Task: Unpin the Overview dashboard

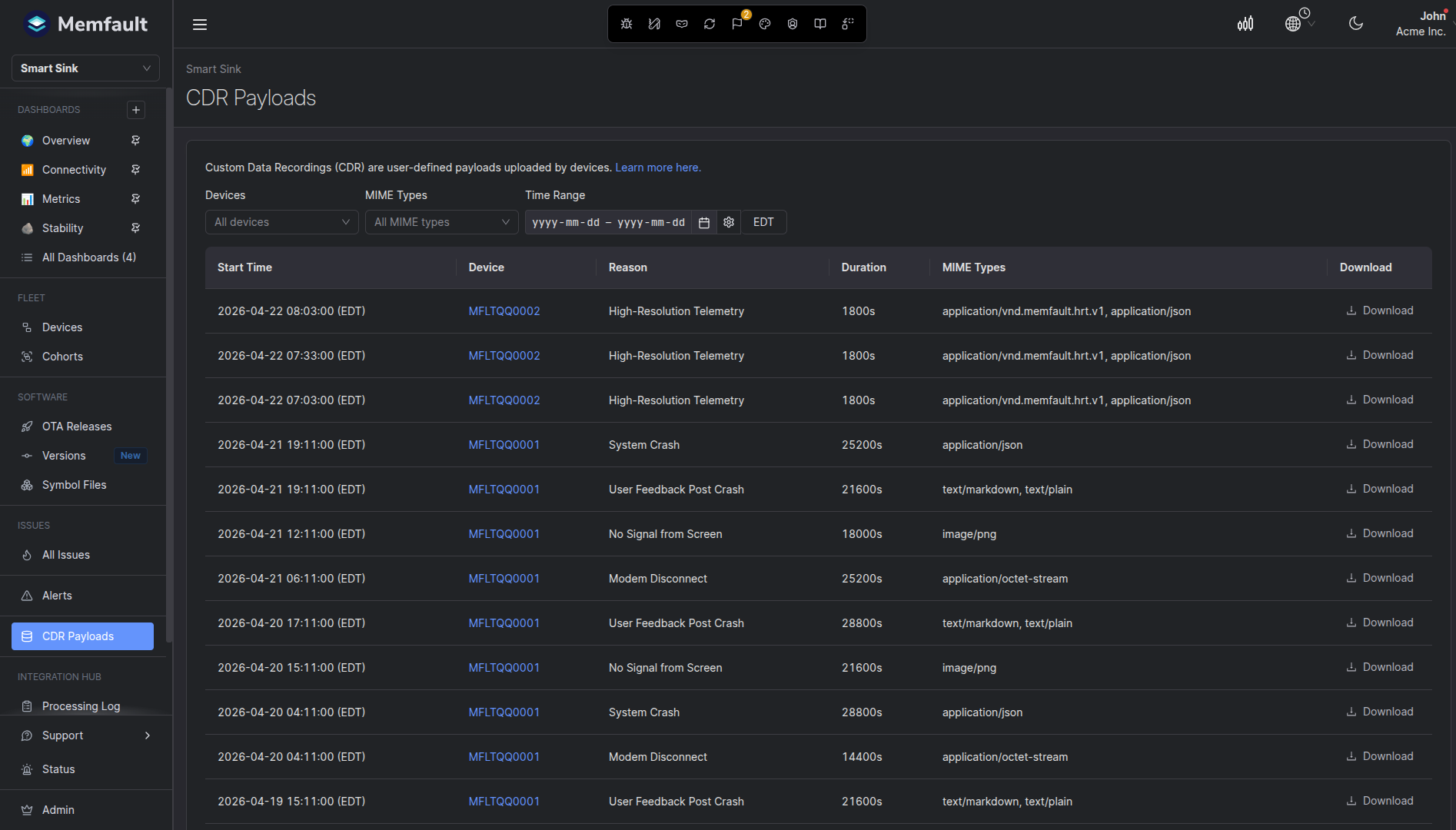Action: (135, 141)
